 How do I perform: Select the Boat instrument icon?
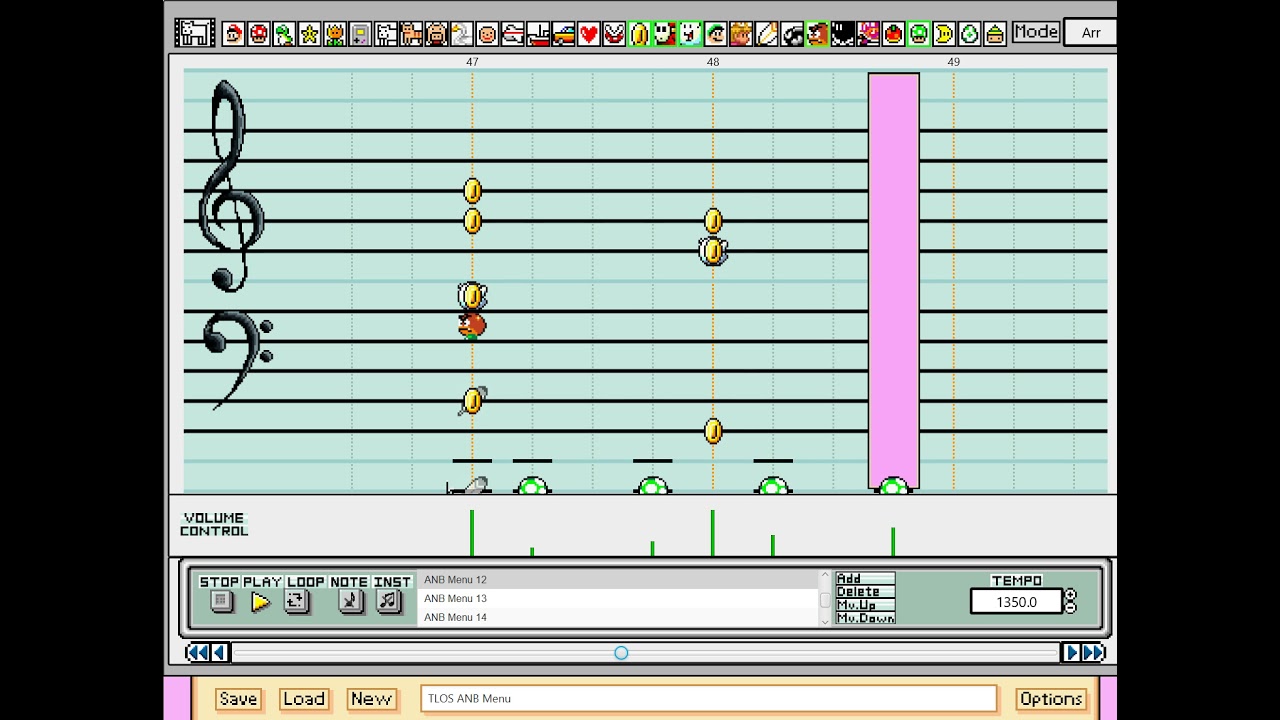(538, 33)
